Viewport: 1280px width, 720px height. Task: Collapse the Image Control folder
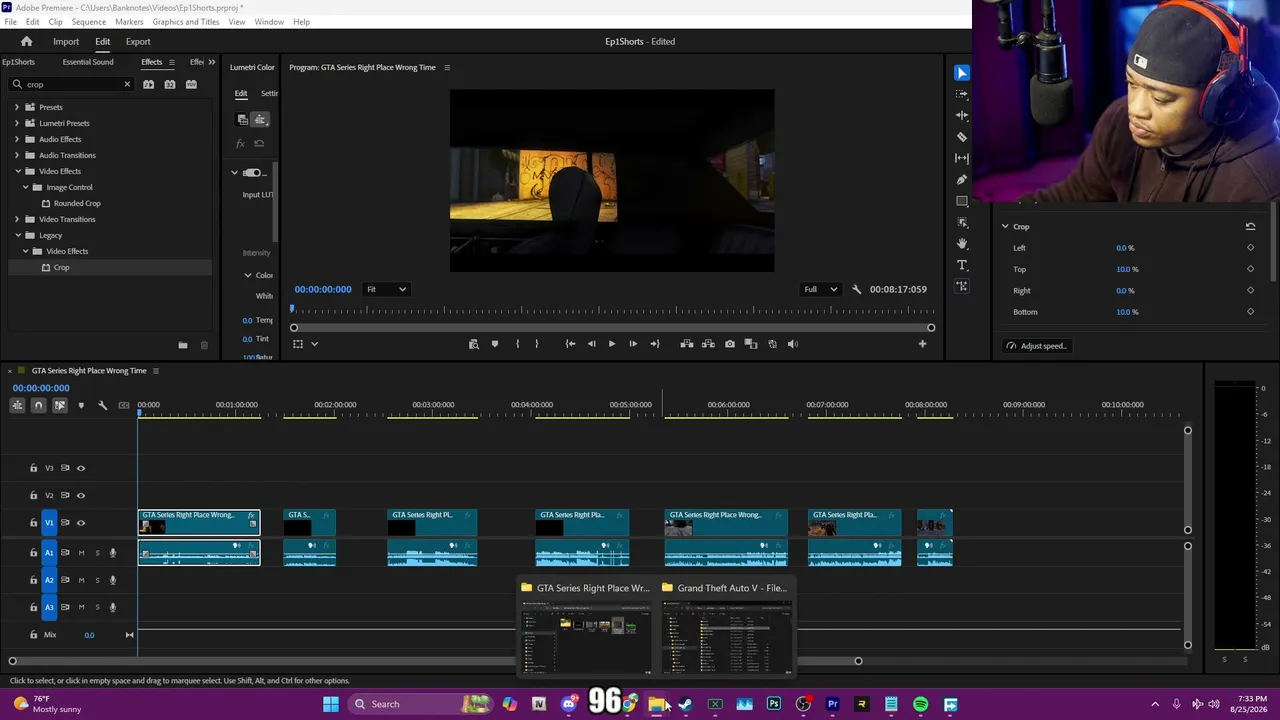(25, 187)
